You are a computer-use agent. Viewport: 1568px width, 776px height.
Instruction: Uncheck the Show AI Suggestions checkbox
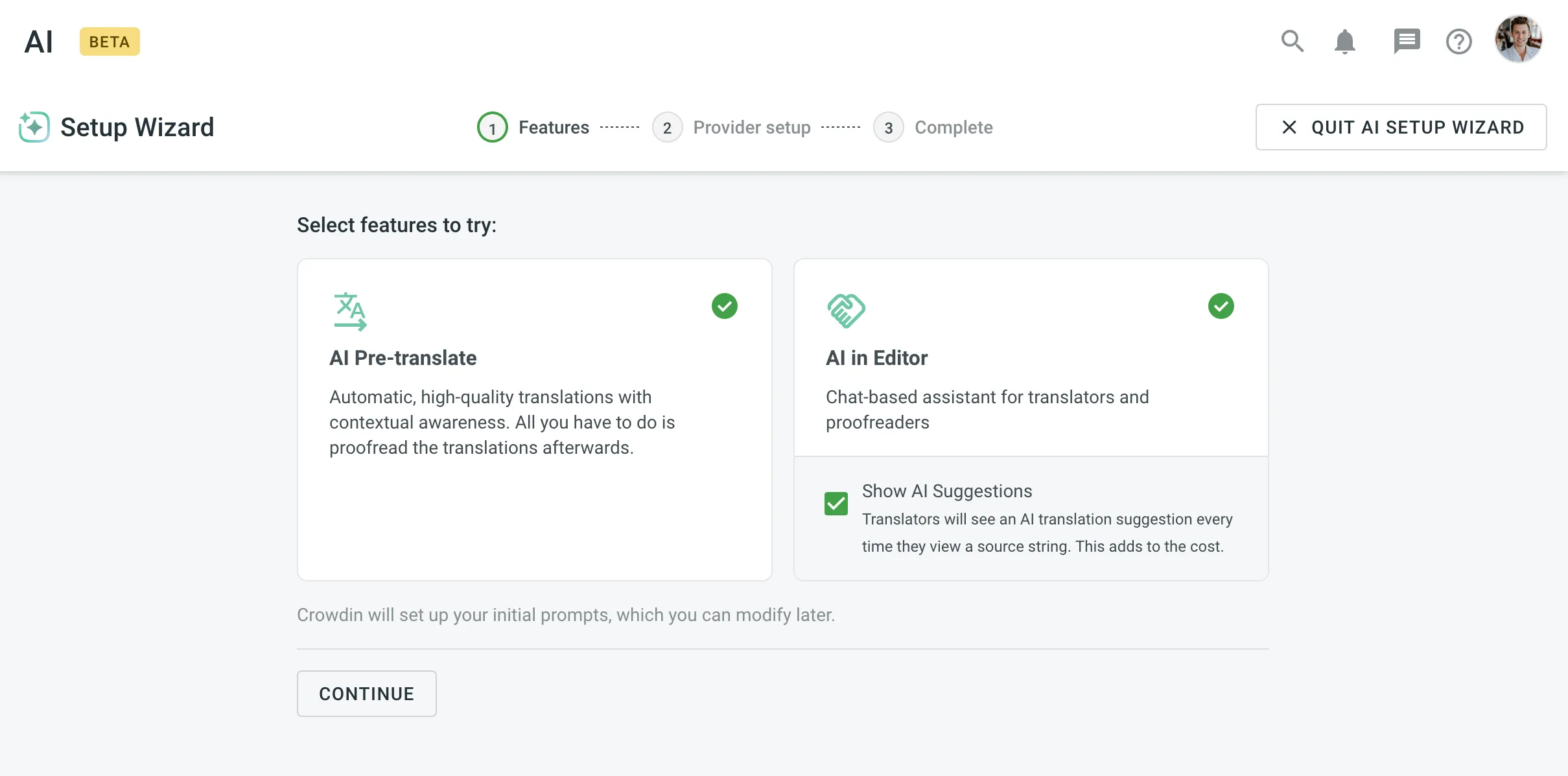coord(836,504)
